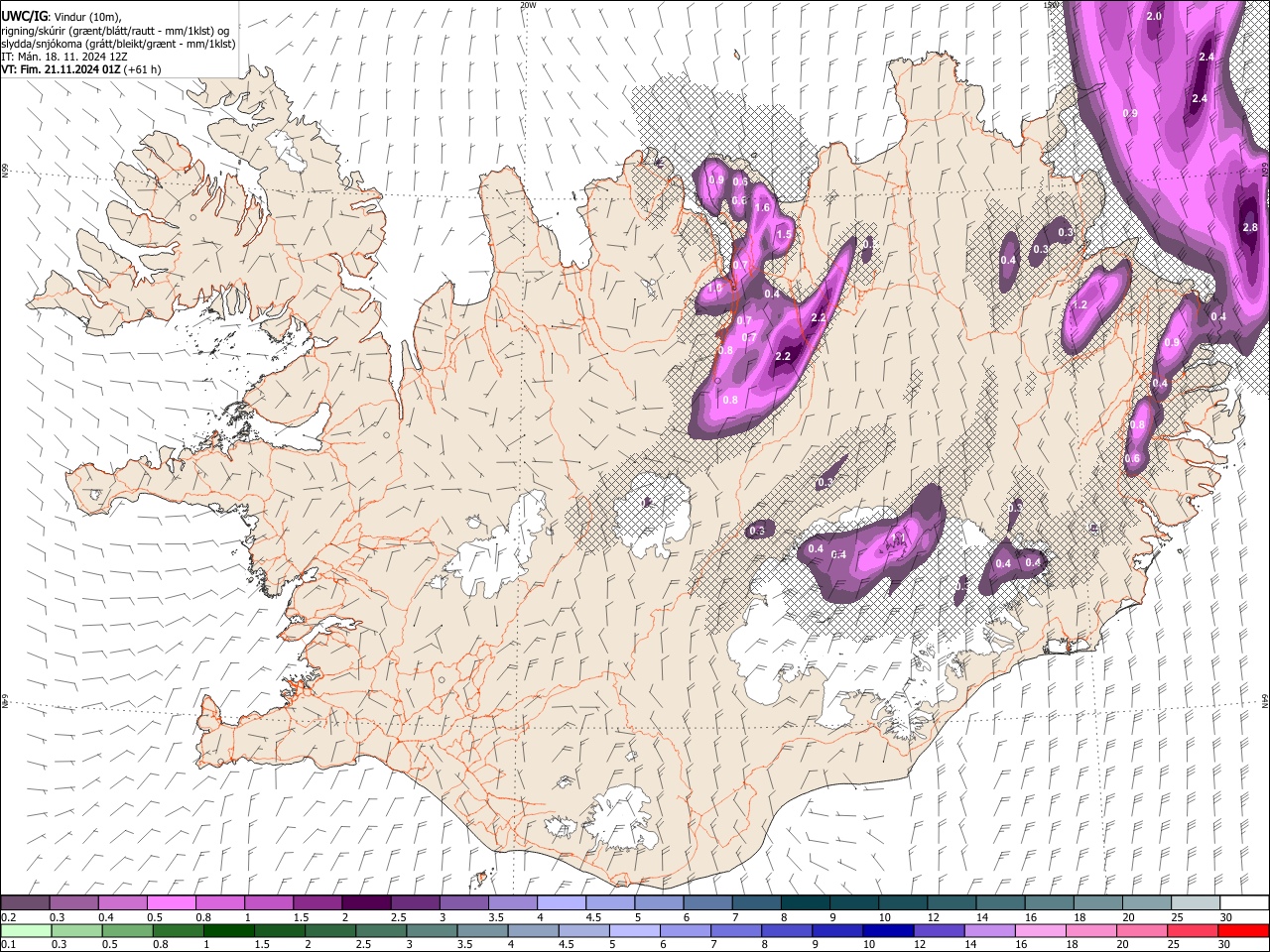Click the 1.2 snowfall value in the east
The image size is (1270, 952).
[1080, 305]
